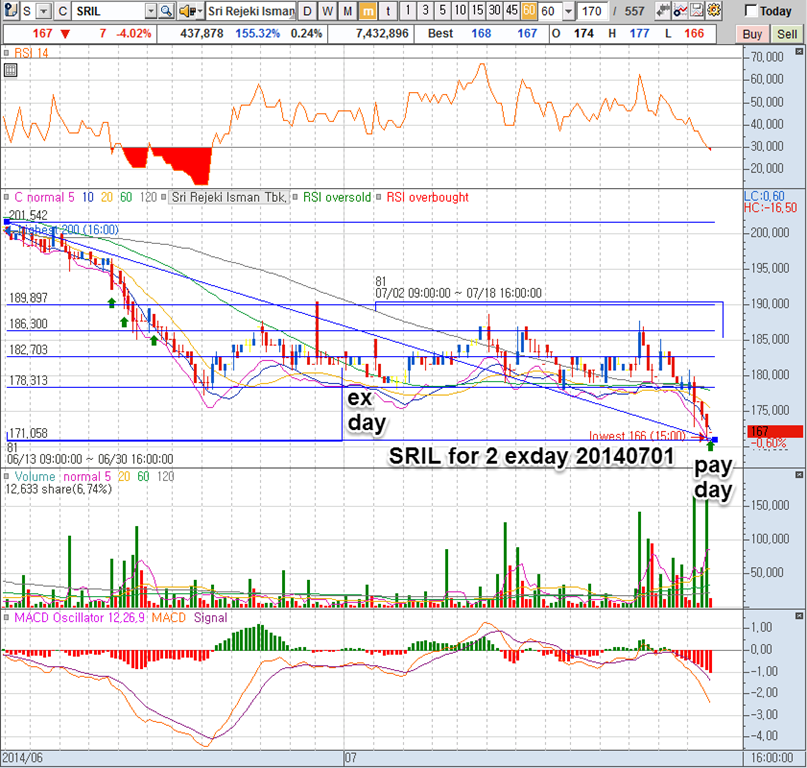Click the LC:0.60 label on price axis
The width and height of the screenshot is (807, 768).
[764, 196]
